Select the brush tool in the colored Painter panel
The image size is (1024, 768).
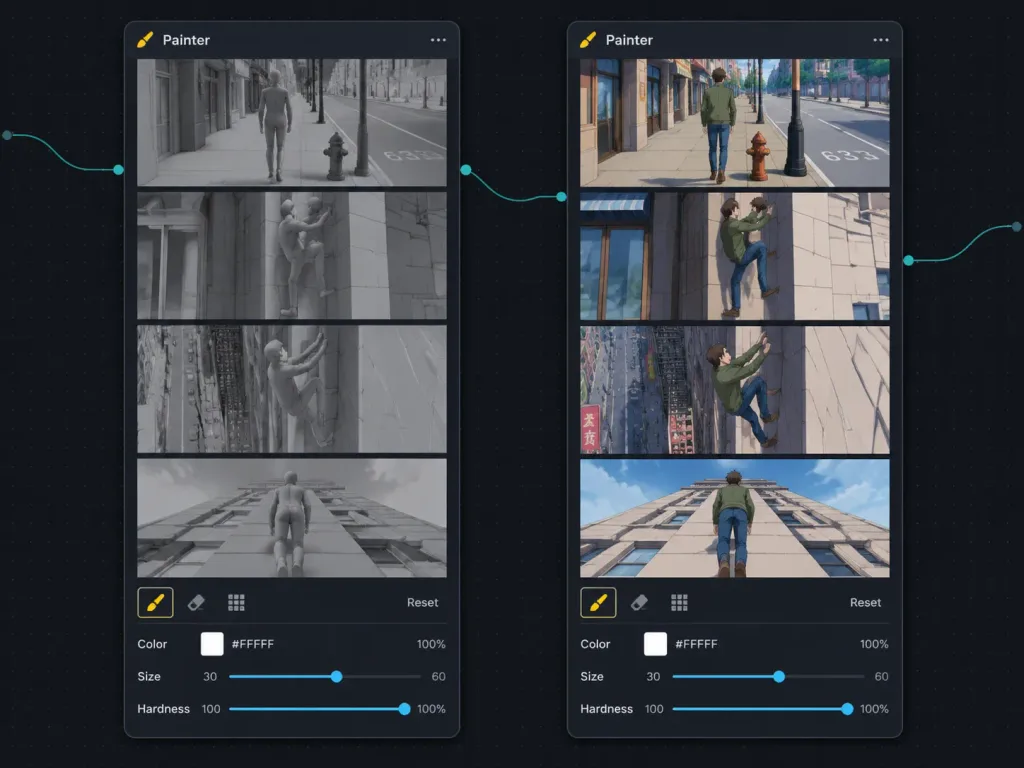pos(598,602)
